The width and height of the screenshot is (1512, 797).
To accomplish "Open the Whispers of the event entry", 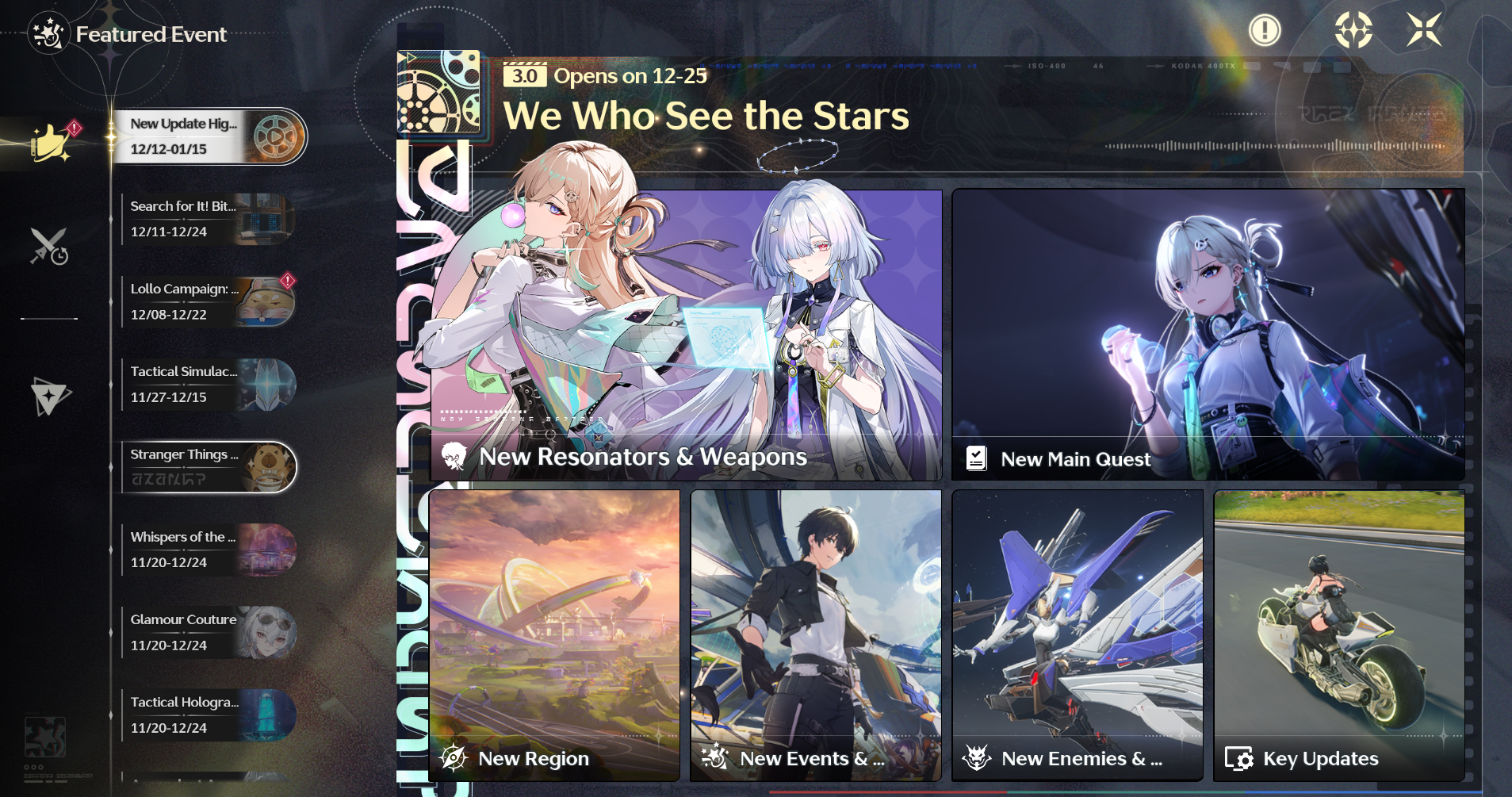I will click(209, 550).
